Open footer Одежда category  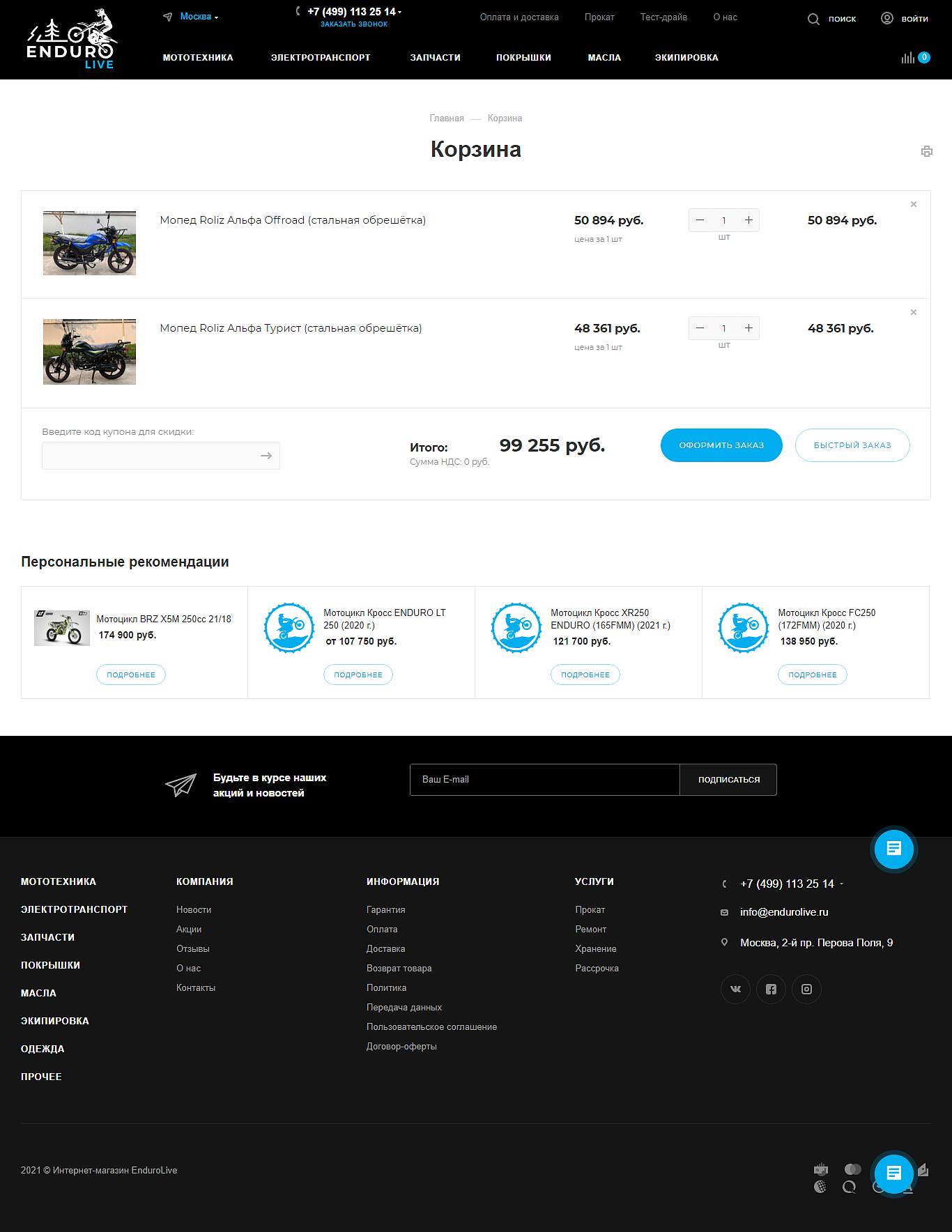click(x=43, y=1049)
